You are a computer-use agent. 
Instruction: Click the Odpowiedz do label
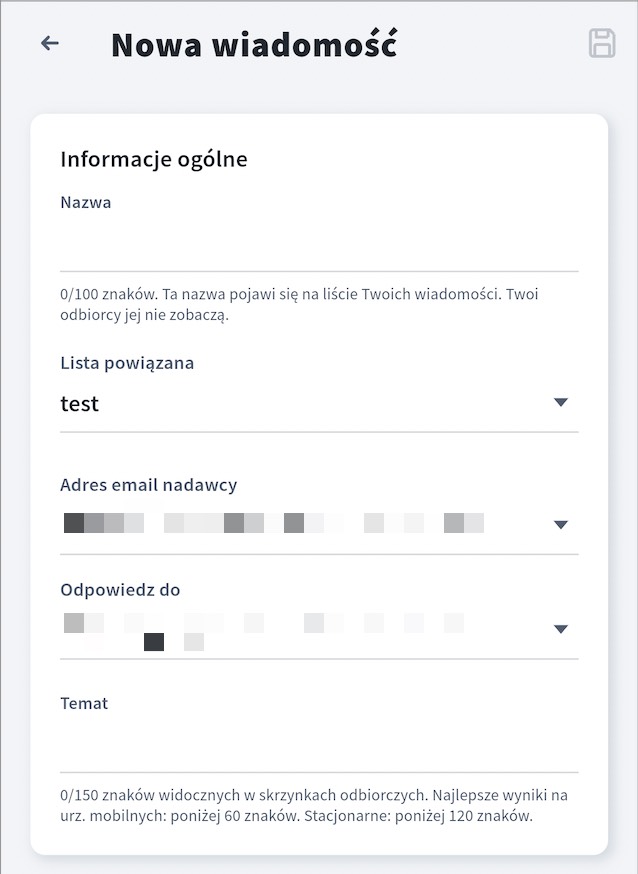click(120, 590)
